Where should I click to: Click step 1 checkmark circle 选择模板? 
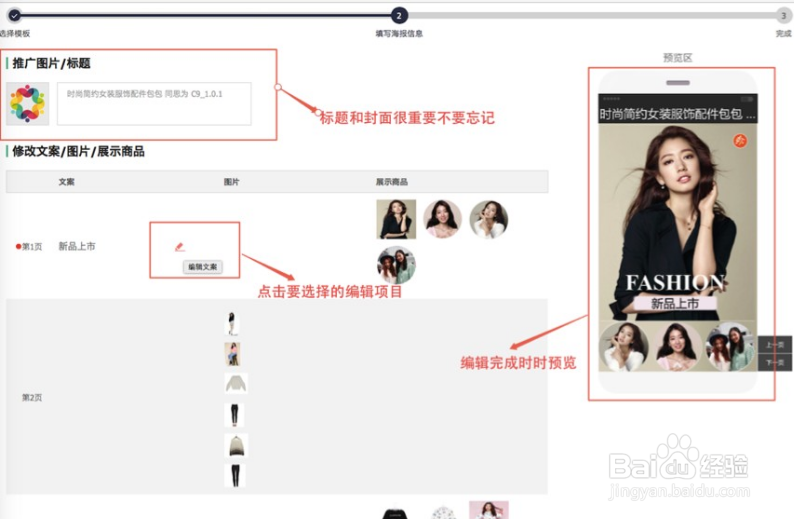(x=15, y=16)
